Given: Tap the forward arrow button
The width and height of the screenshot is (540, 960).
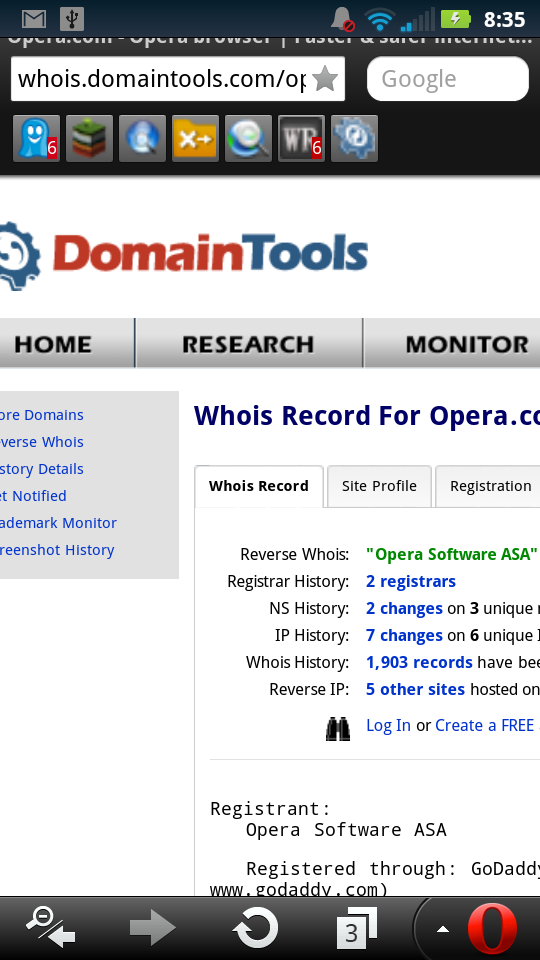Looking at the screenshot, I should (x=152, y=928).
